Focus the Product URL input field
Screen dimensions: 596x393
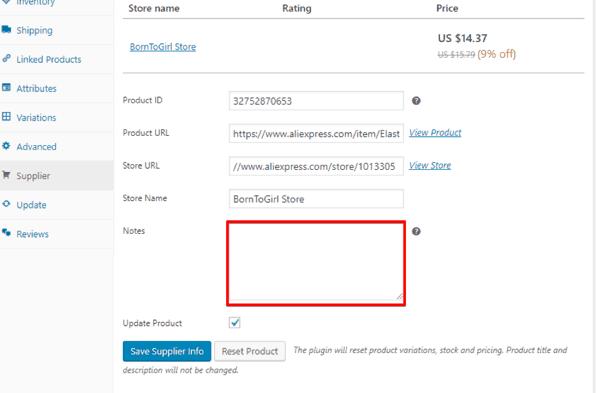316,133
